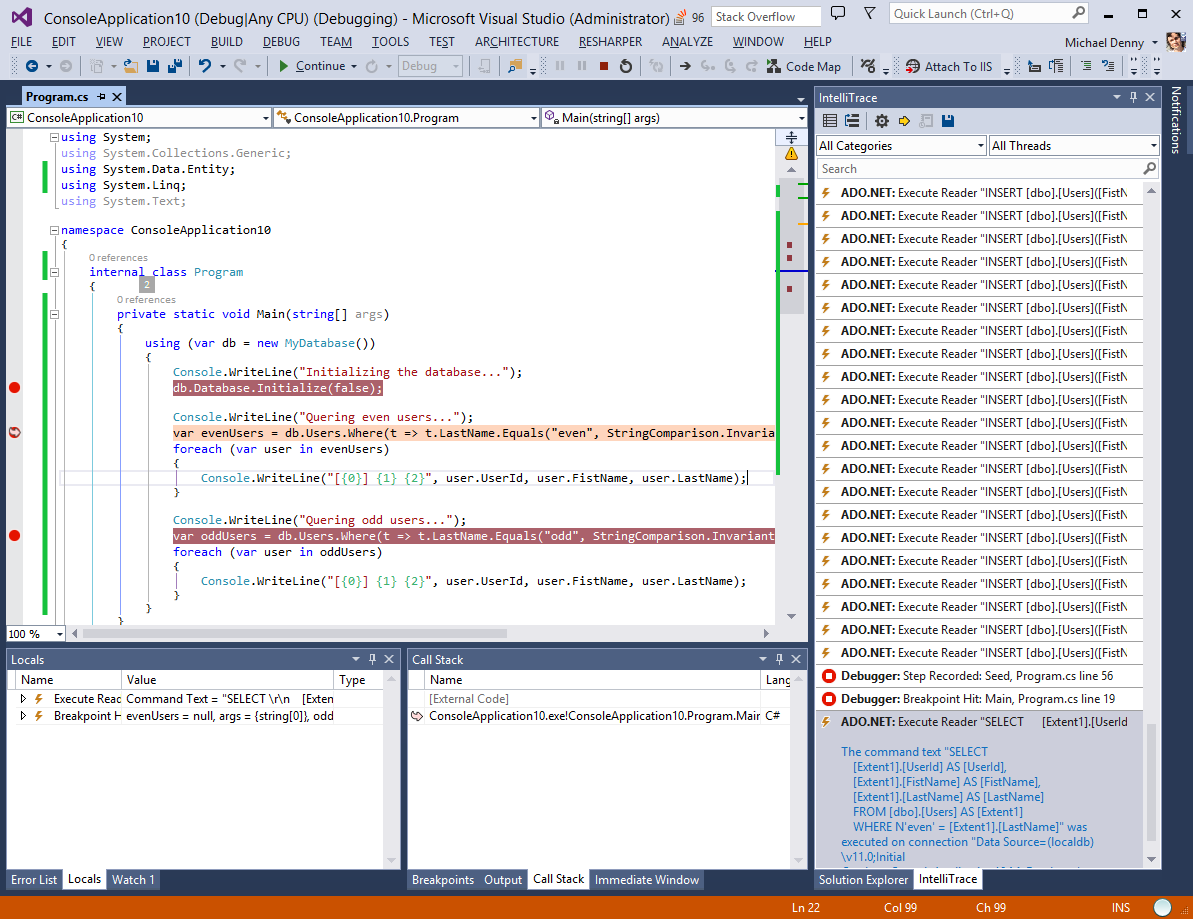Click the editor horizontal scrollbar thumb
Screen dimensions: 1193x919
click(x=294, y=633)
